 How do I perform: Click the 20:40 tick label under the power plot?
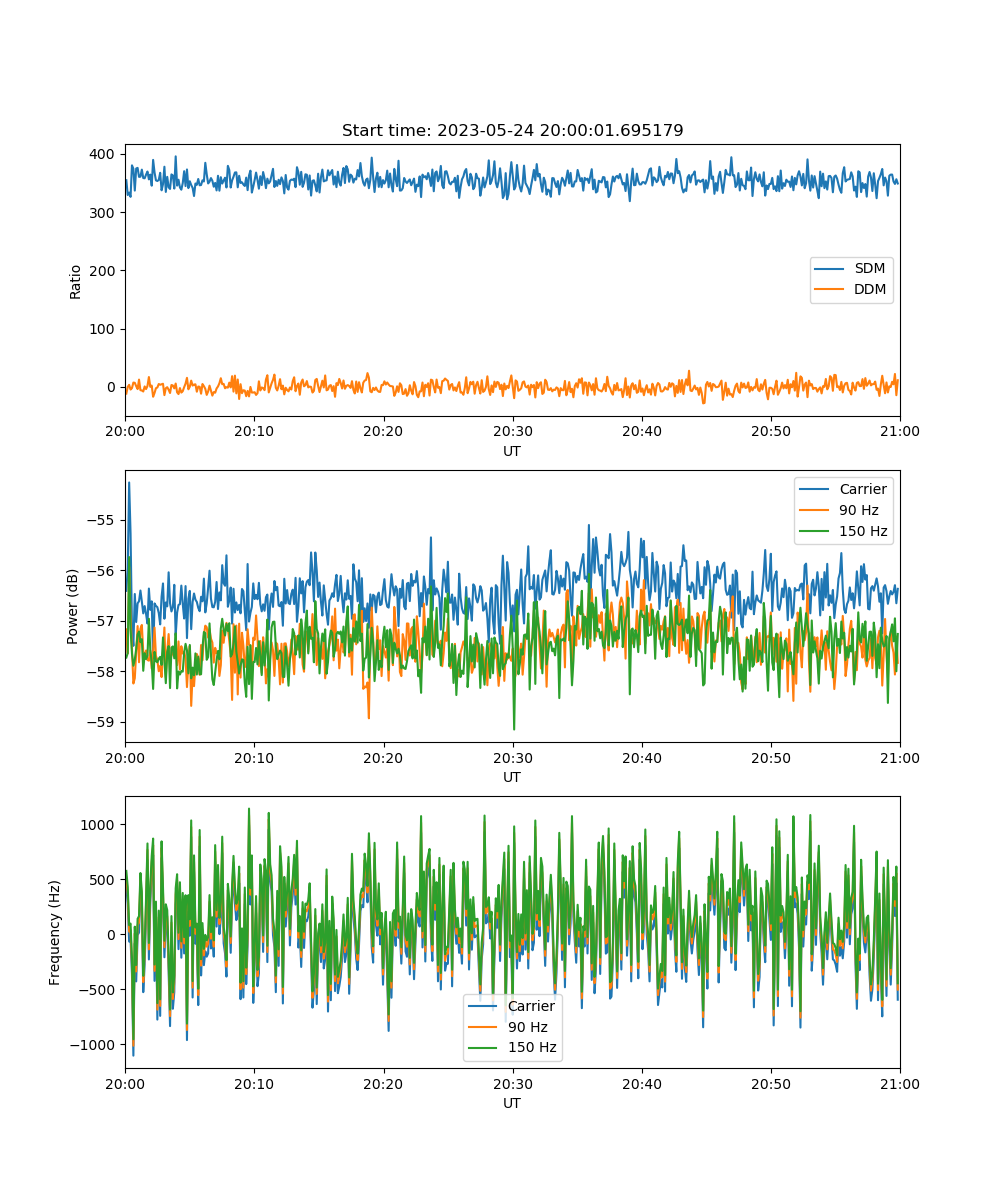642,757
